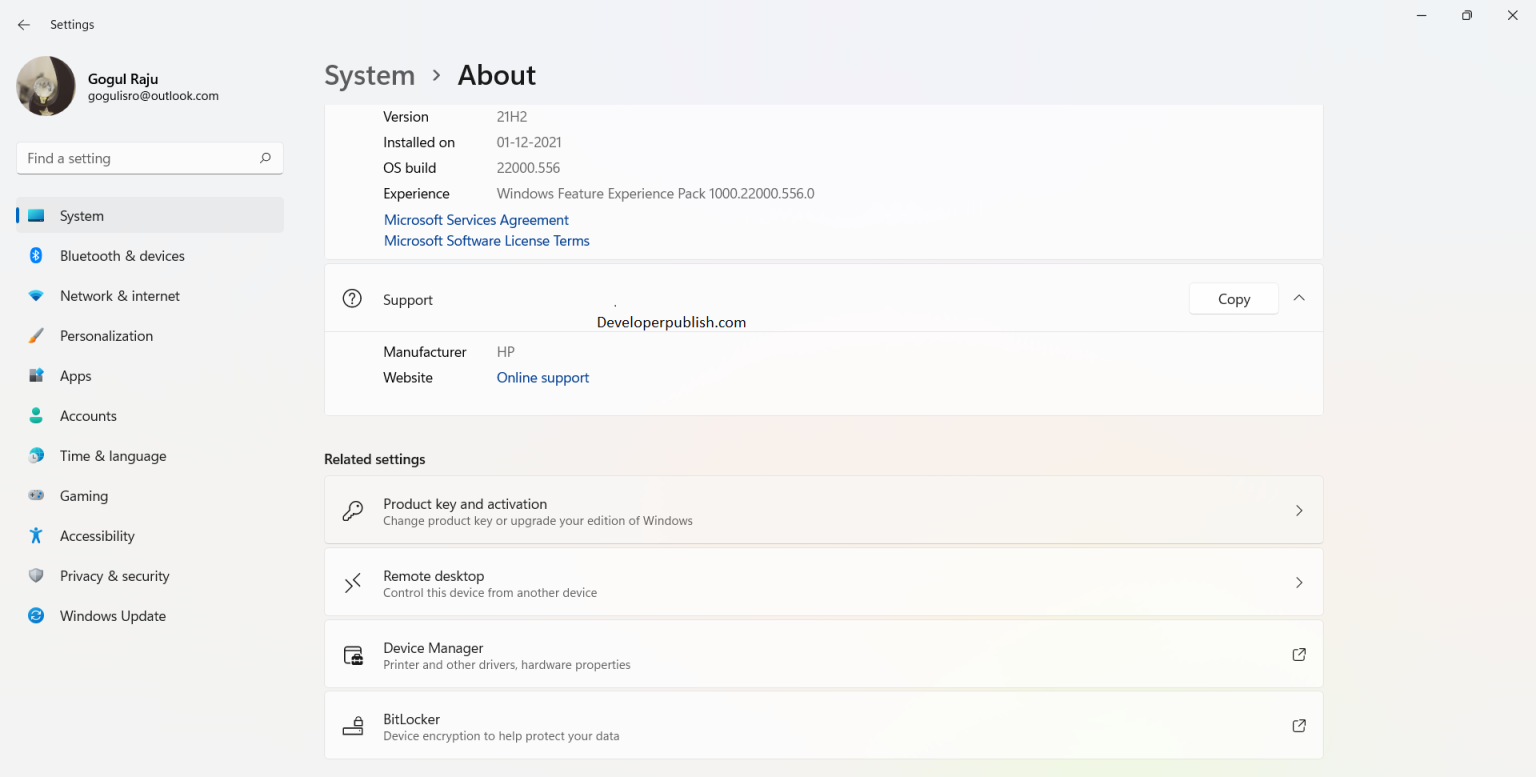The height and width of the screenshot is (777, 1536).
Task: Click the Personalization paintbrush icon
Action: [x=36, y=336]
